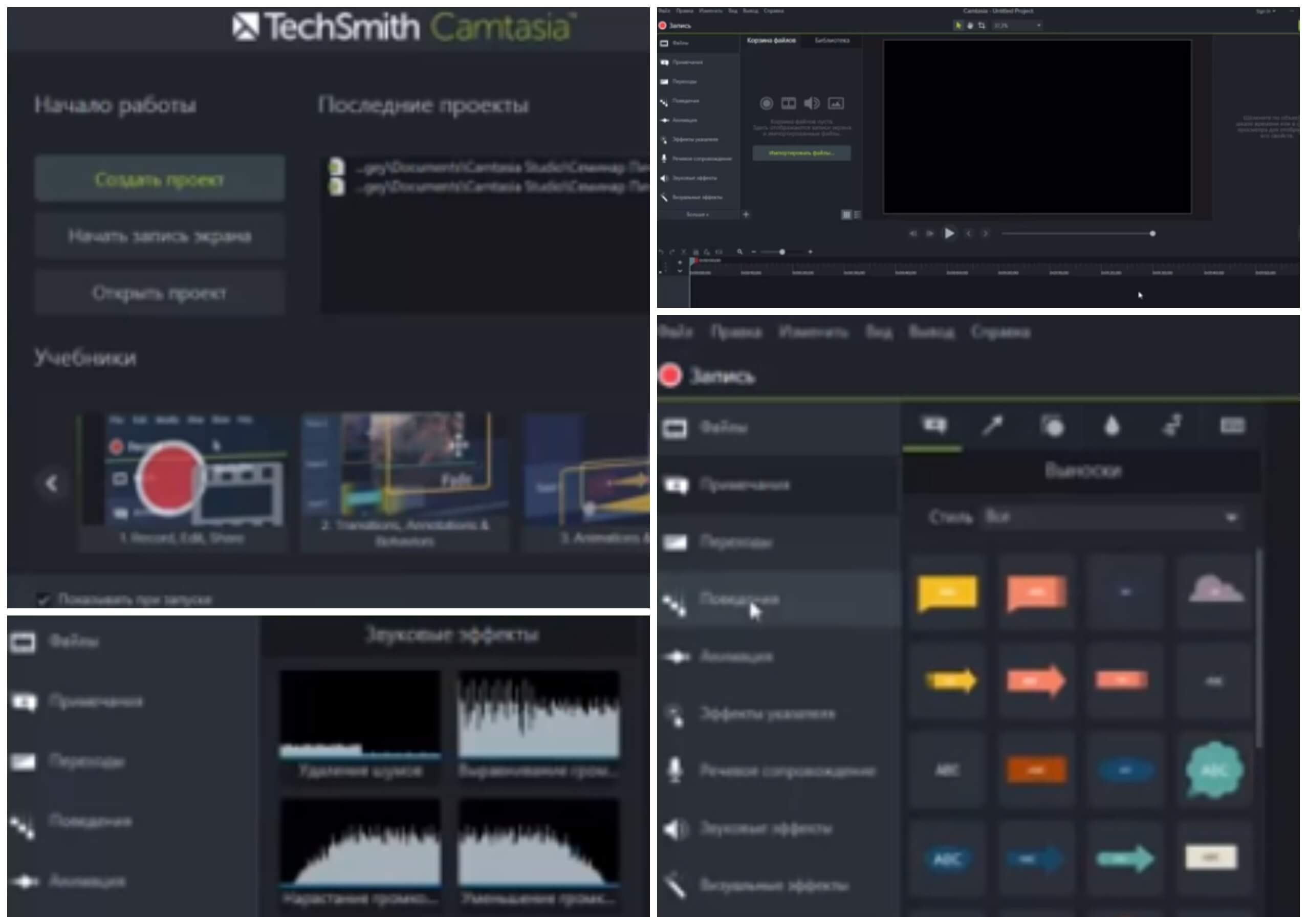The image size is (1307, 924).
Task: Select the shapes annotation tab icon
Action: click(x=1052, y=426)
